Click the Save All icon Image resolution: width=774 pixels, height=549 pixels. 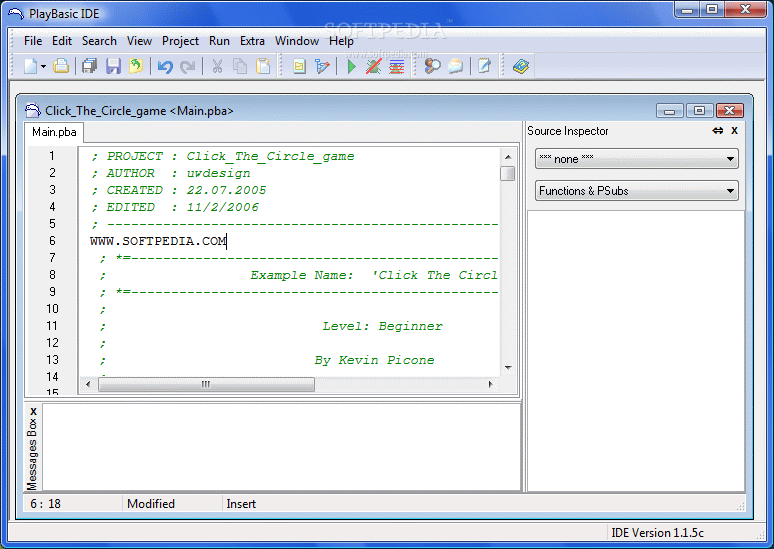[89, 66]
